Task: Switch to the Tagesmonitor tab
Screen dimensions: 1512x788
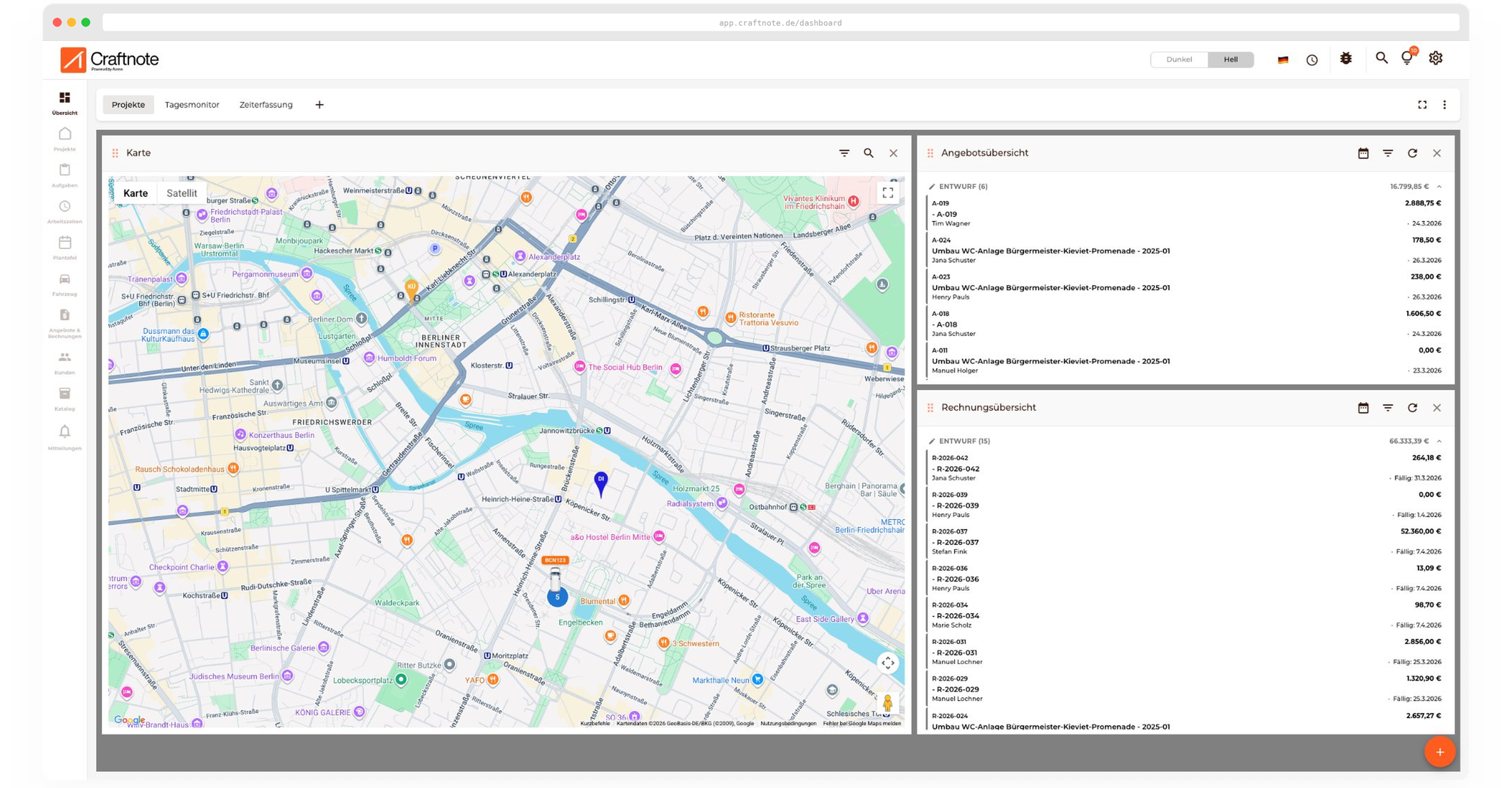Action: point(192,104)
